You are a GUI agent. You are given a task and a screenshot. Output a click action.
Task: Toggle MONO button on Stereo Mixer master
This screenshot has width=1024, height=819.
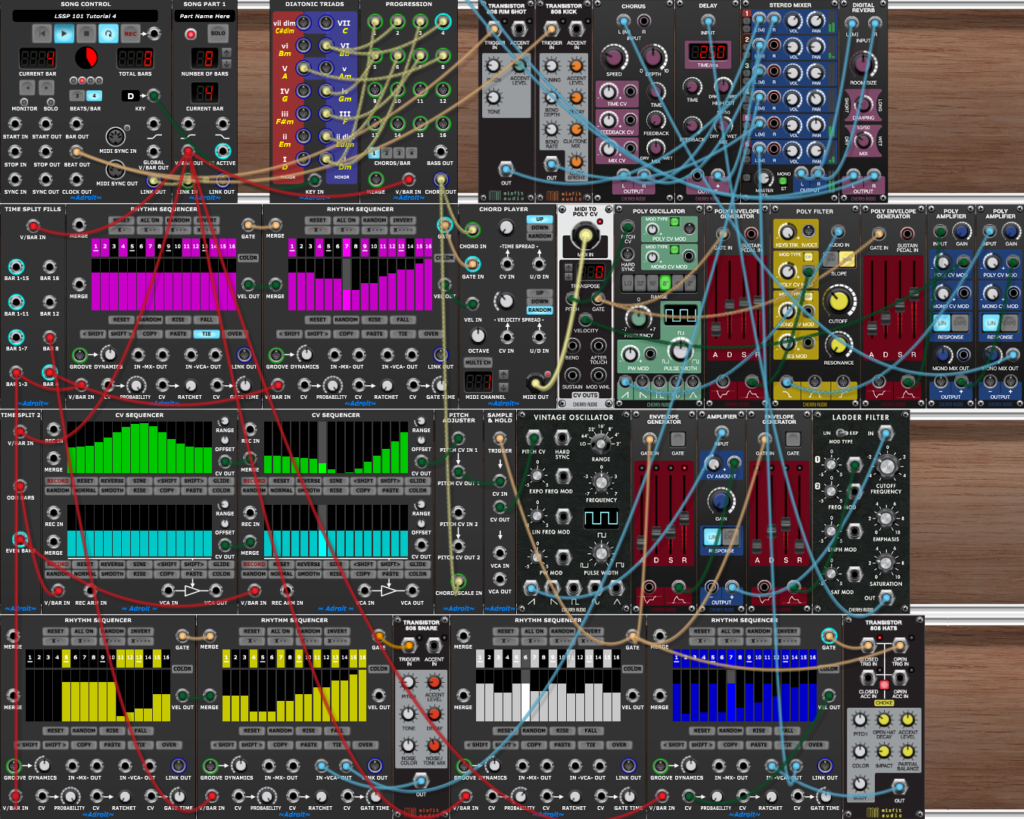tap(784, 181)
